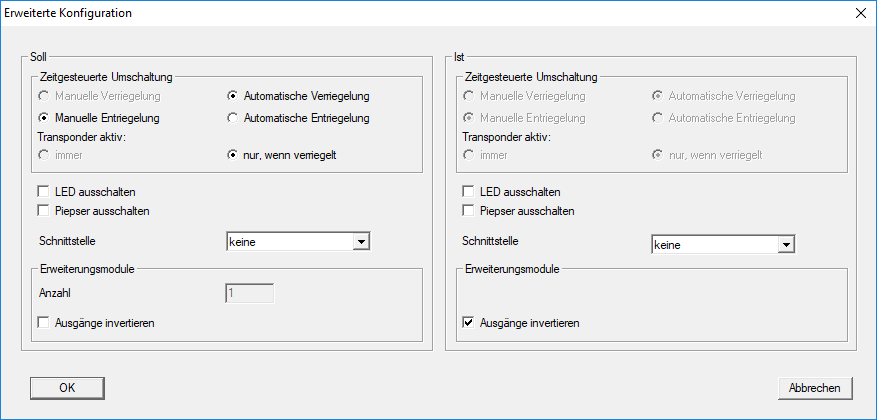
Task: Toggle LED ausschalten checkbox in Ist
Action: tap(468, 191)
